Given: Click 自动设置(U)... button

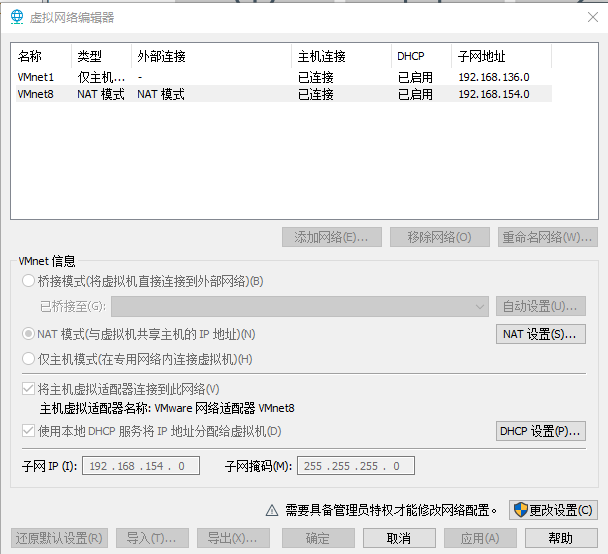Looking at the screenshot, I should click(x=541, y=306).
